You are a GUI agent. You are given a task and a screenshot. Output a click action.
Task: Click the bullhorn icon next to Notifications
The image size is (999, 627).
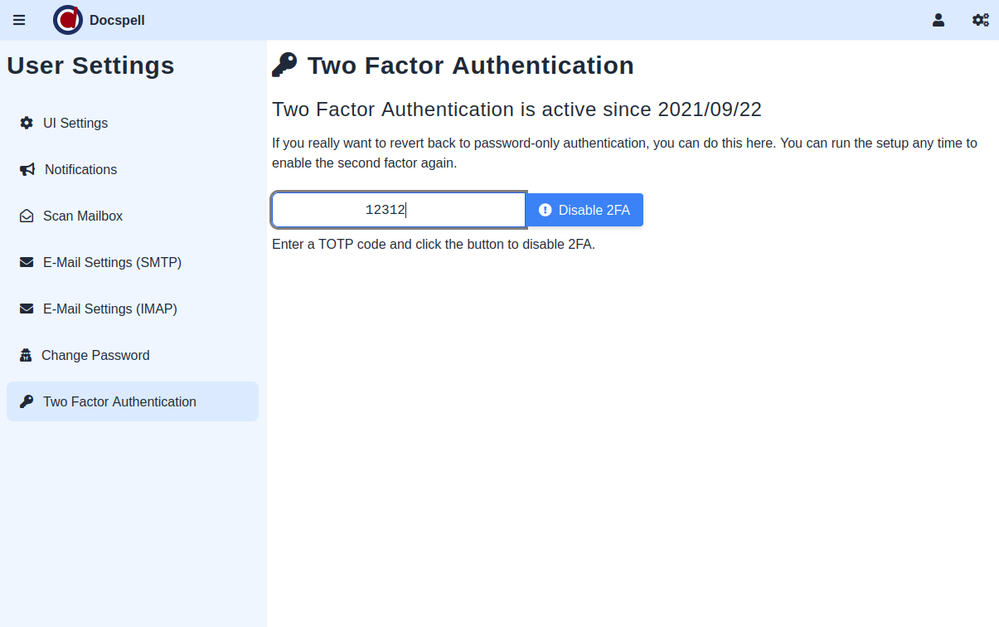tap(27, 170)
